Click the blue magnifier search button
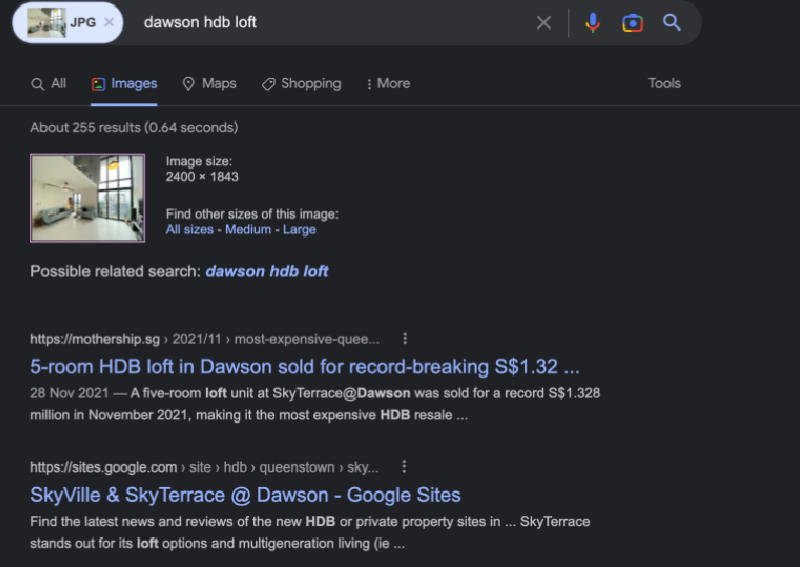This screenshot has height=567, width=800. click(x=672, y=22)
